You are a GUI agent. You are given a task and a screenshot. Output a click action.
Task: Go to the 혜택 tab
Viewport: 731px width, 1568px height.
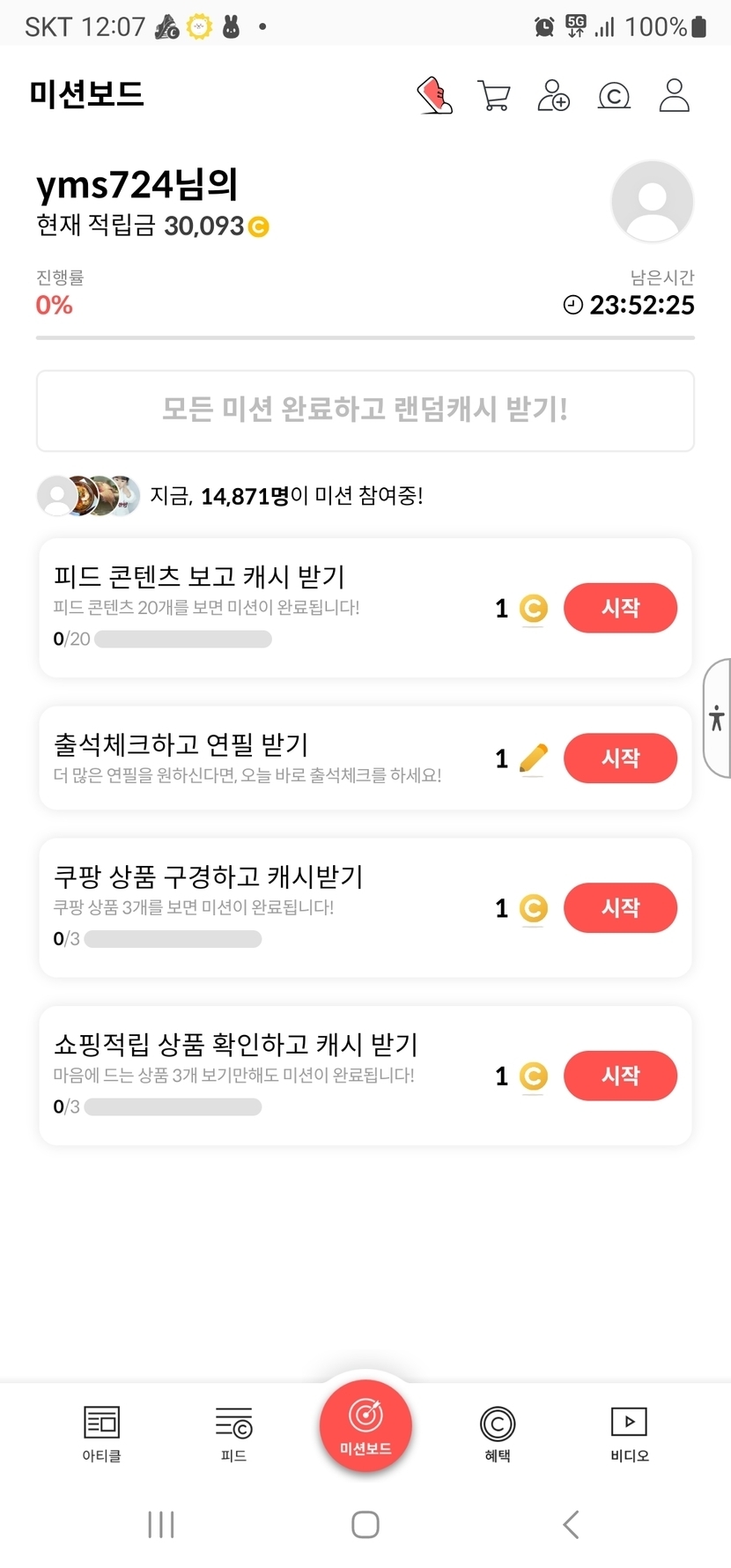[498, 1433]
